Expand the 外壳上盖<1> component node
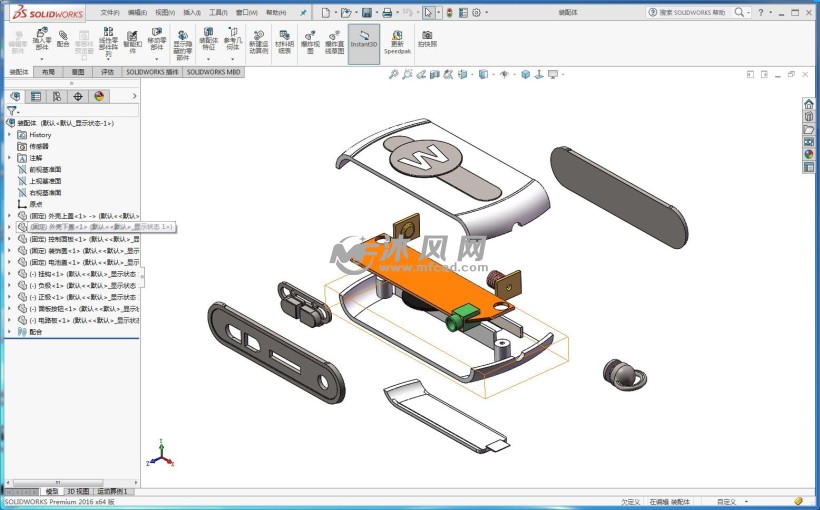Viewport: 820px width, 510px height. [9, 216]
